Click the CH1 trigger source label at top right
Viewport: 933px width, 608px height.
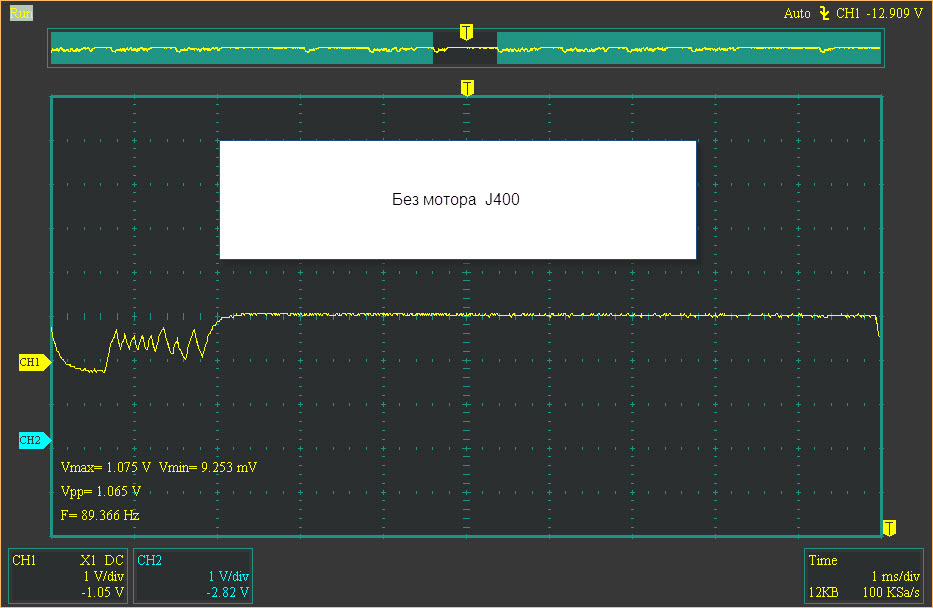click(x=848, y=13)
